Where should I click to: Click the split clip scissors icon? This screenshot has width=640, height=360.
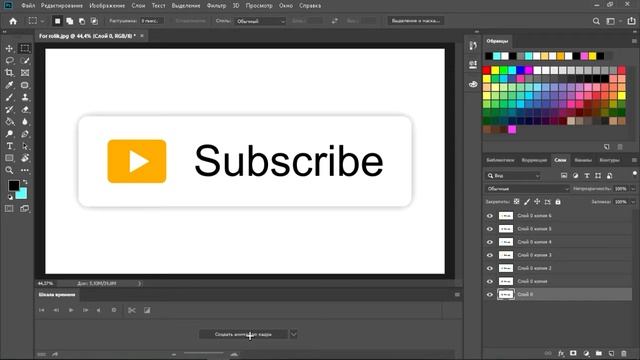point(131,310)
